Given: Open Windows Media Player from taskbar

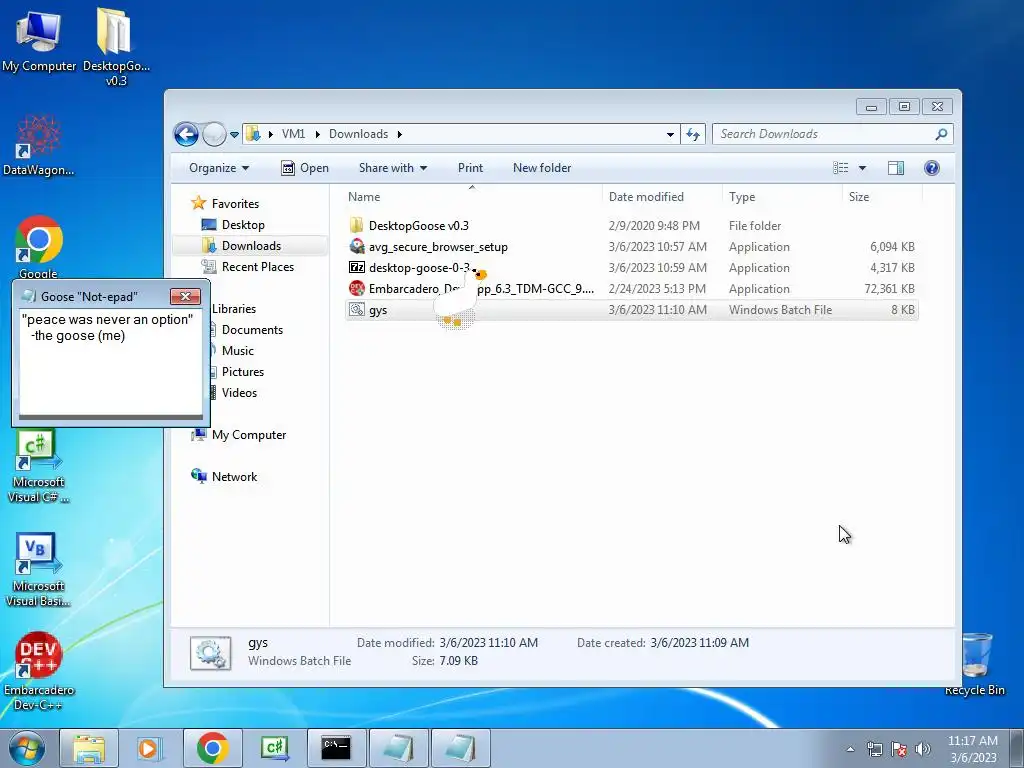Looking at the screenshot, I should tap(150, 748).
